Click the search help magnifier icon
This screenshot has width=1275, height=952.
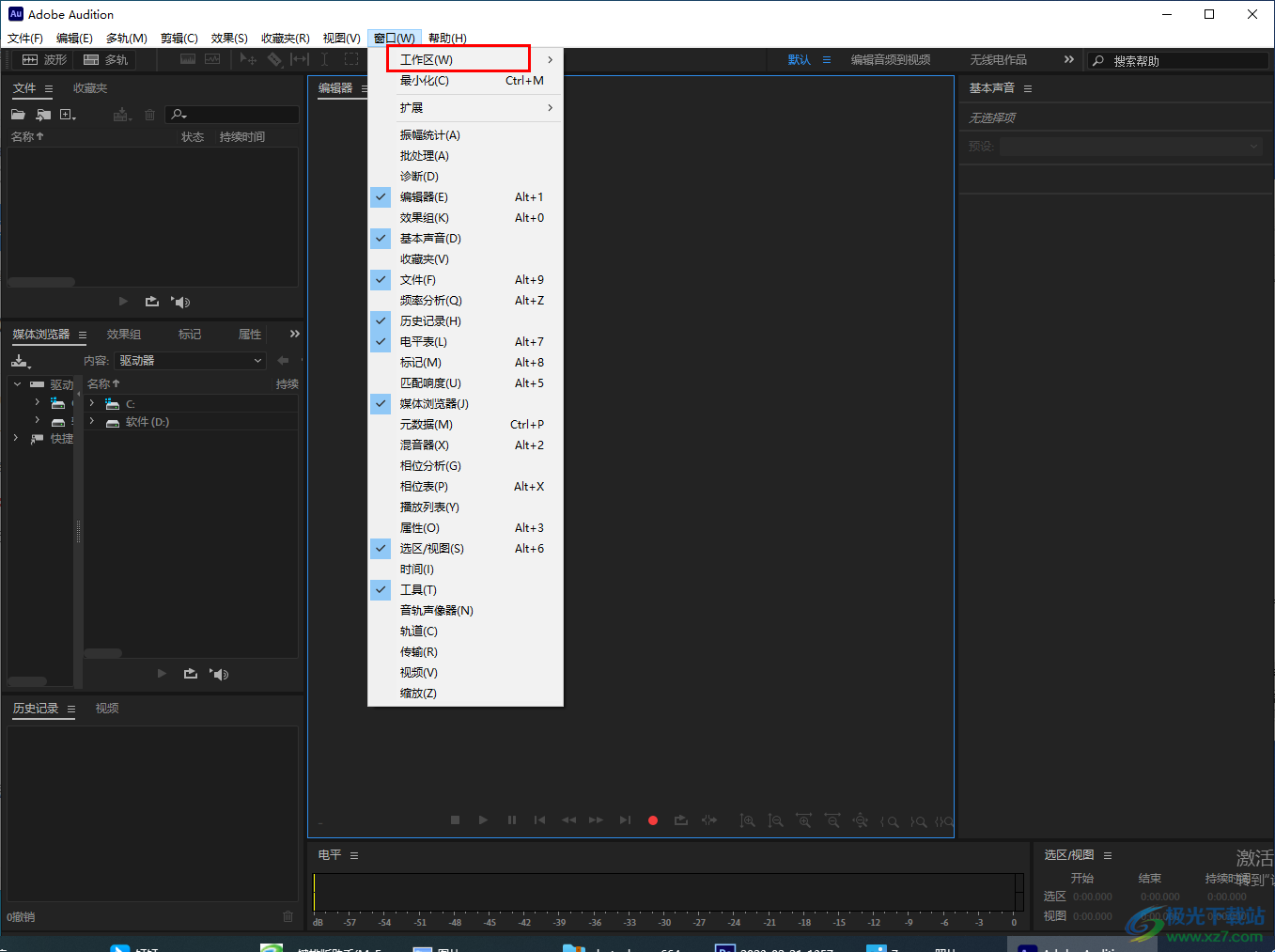pyautogui.click(x=1098, y=60)
